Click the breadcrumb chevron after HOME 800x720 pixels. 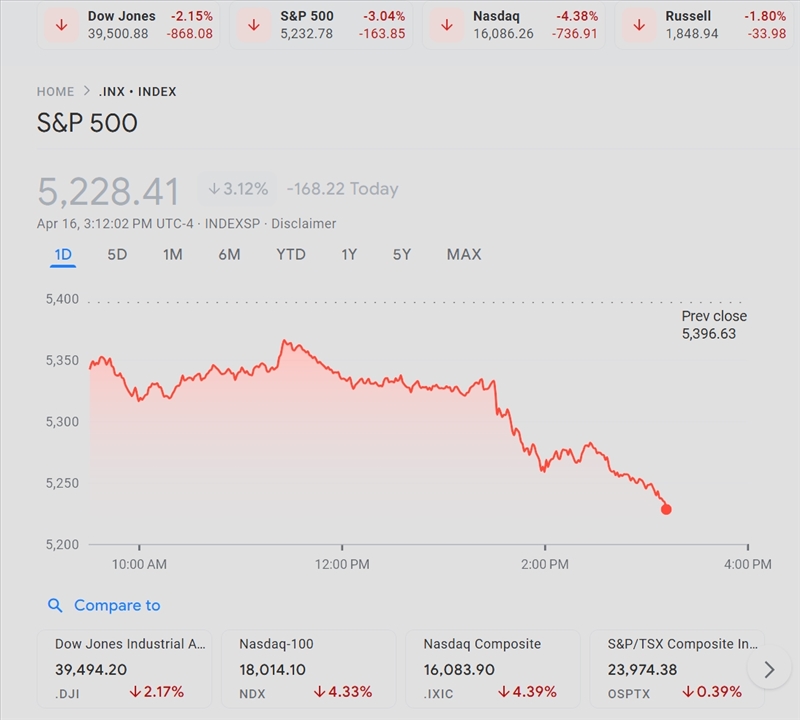click(88, 92)
